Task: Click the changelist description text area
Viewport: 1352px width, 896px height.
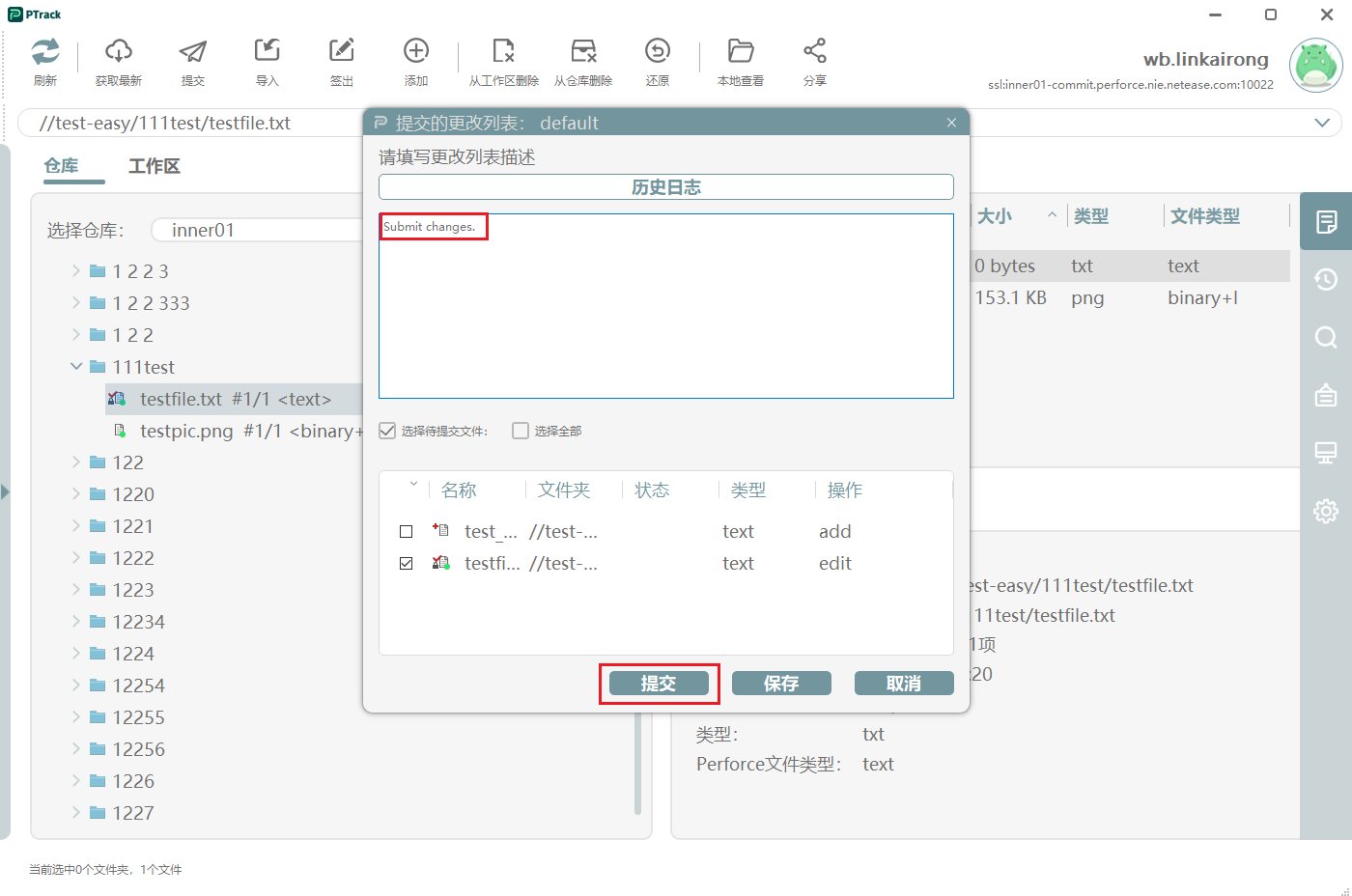Action: tap(666, 306)
